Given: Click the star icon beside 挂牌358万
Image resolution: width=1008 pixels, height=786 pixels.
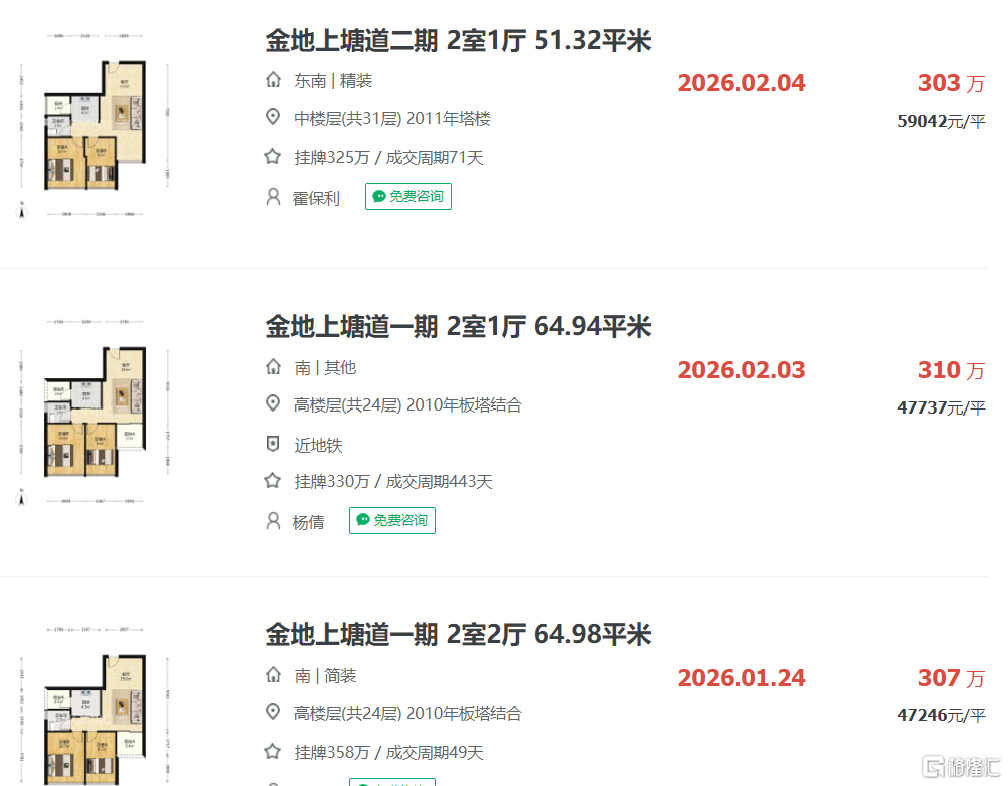Looking at the screenshot, I should [273, 751].
